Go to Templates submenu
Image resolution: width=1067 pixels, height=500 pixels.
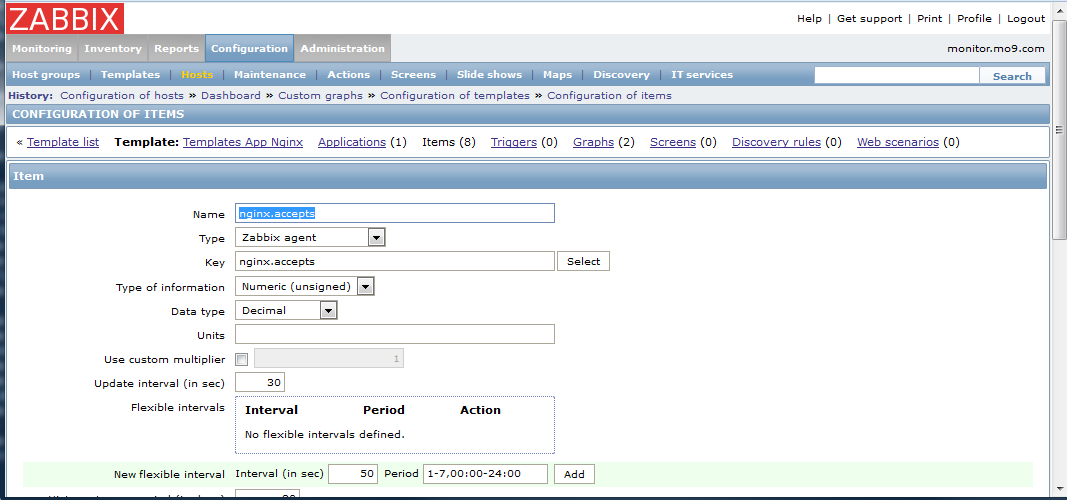click(x=131, y=75)
